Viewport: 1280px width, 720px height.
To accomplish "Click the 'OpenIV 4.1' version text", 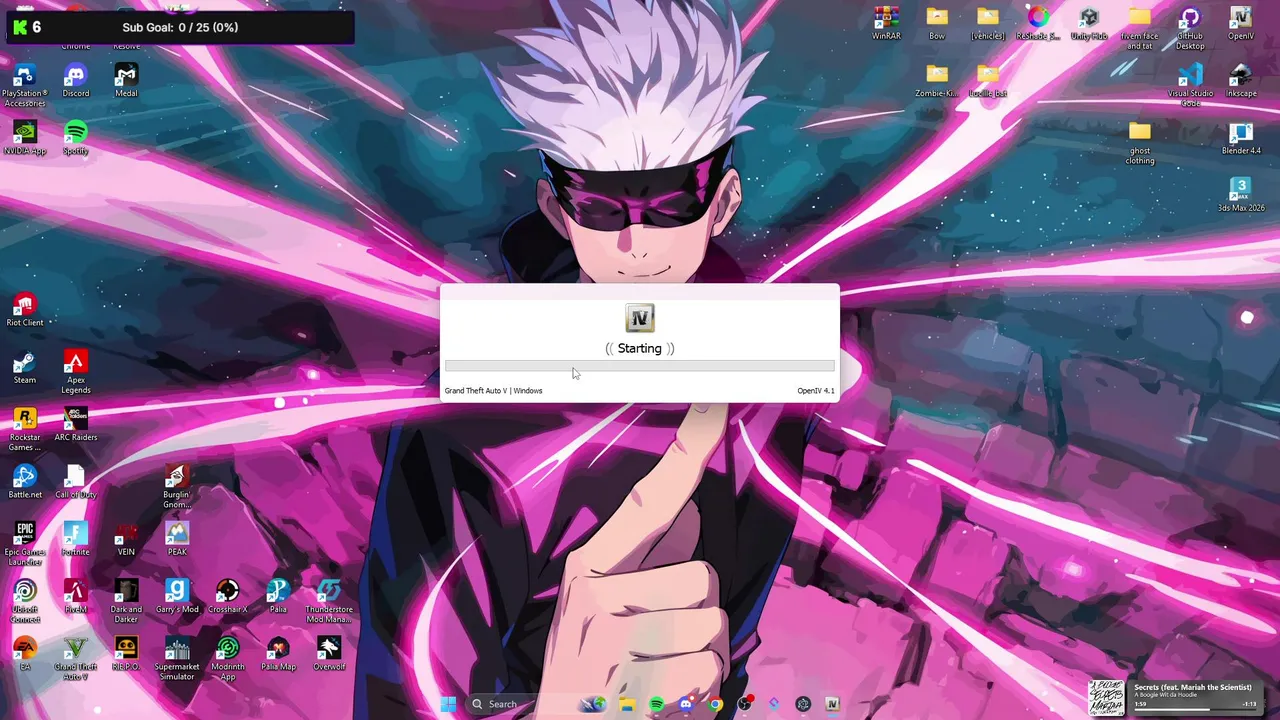I will (x=815, y=391).
